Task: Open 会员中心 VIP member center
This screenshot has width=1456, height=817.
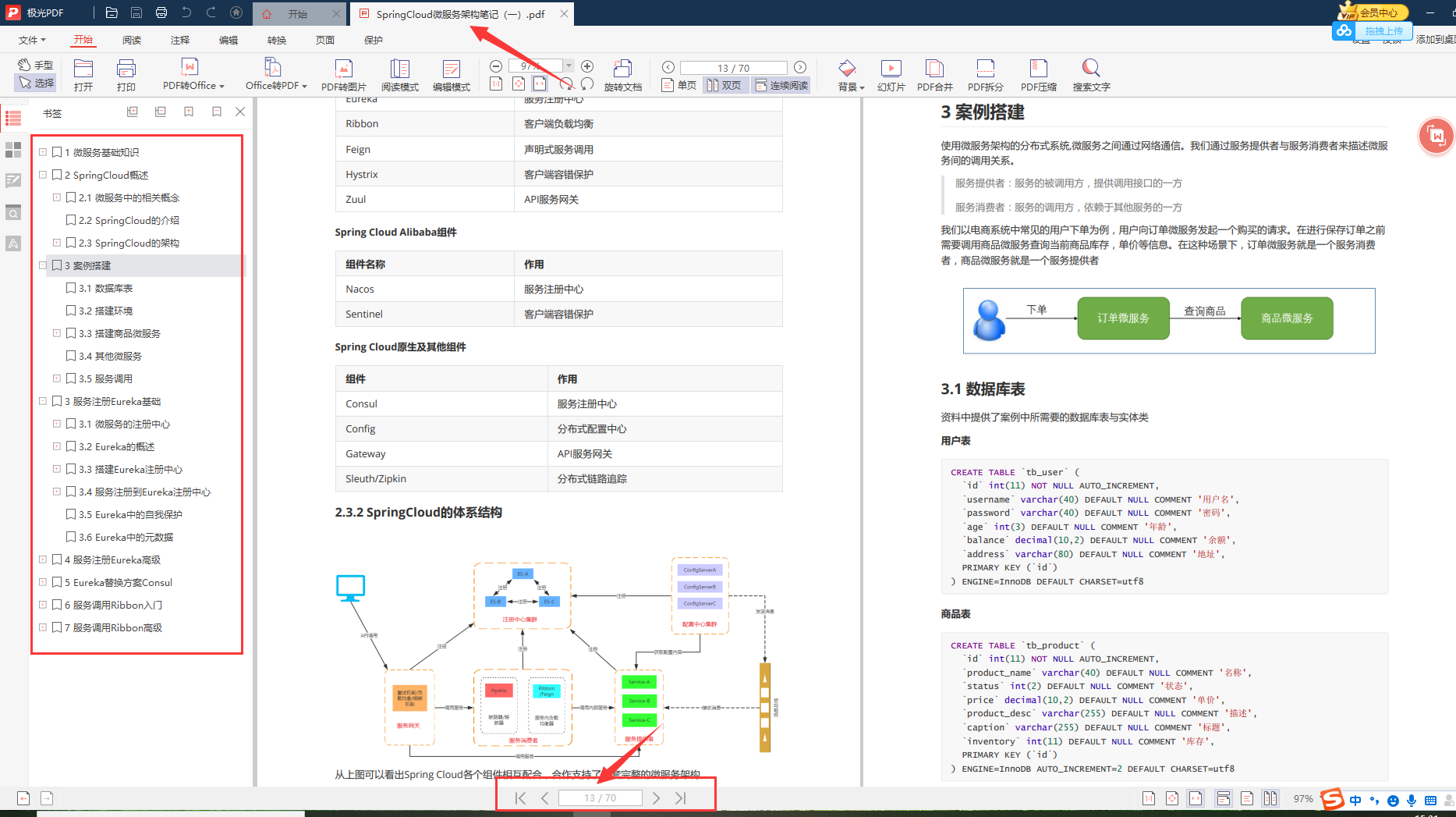Action: coord(1374,12)
